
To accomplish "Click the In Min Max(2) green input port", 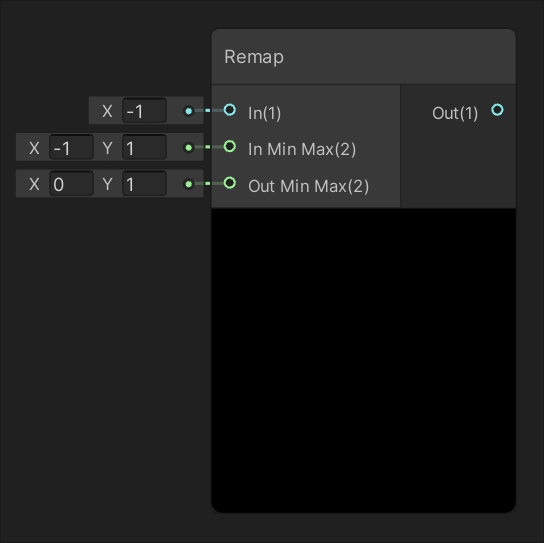I will pos(230,146).
